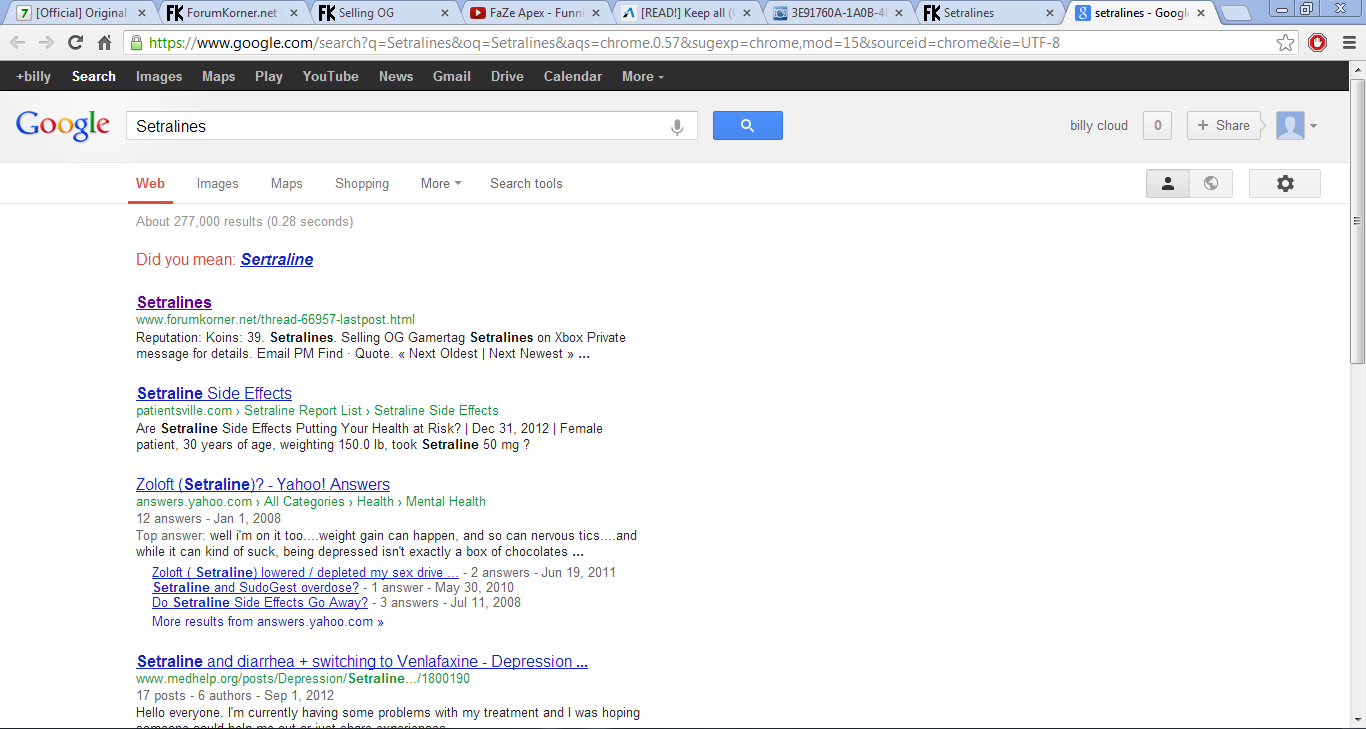Open the Setraline and SudoGest overdose link
The height and width of the screenshot is (729, 1366).
[256, 588]
